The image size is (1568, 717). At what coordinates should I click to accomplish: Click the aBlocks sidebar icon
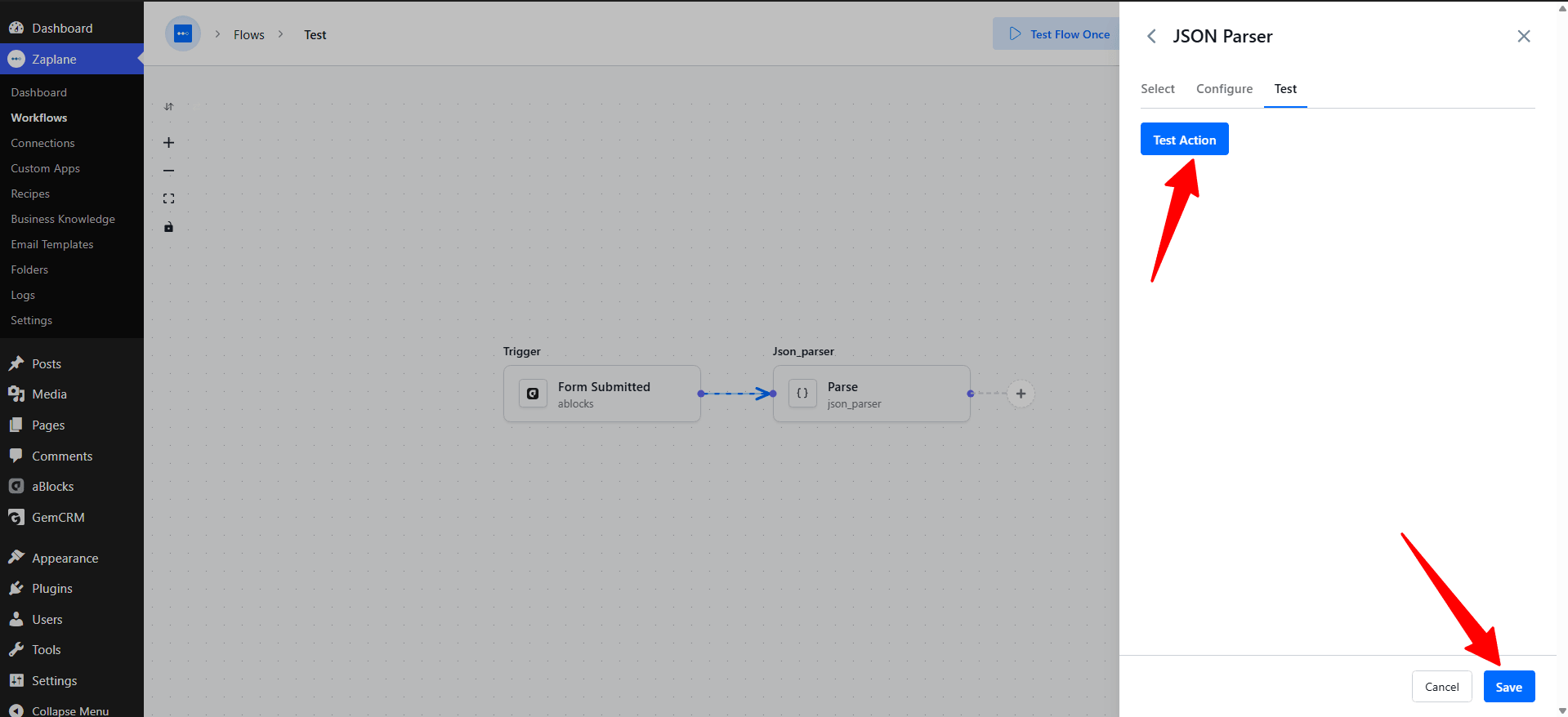16,486
